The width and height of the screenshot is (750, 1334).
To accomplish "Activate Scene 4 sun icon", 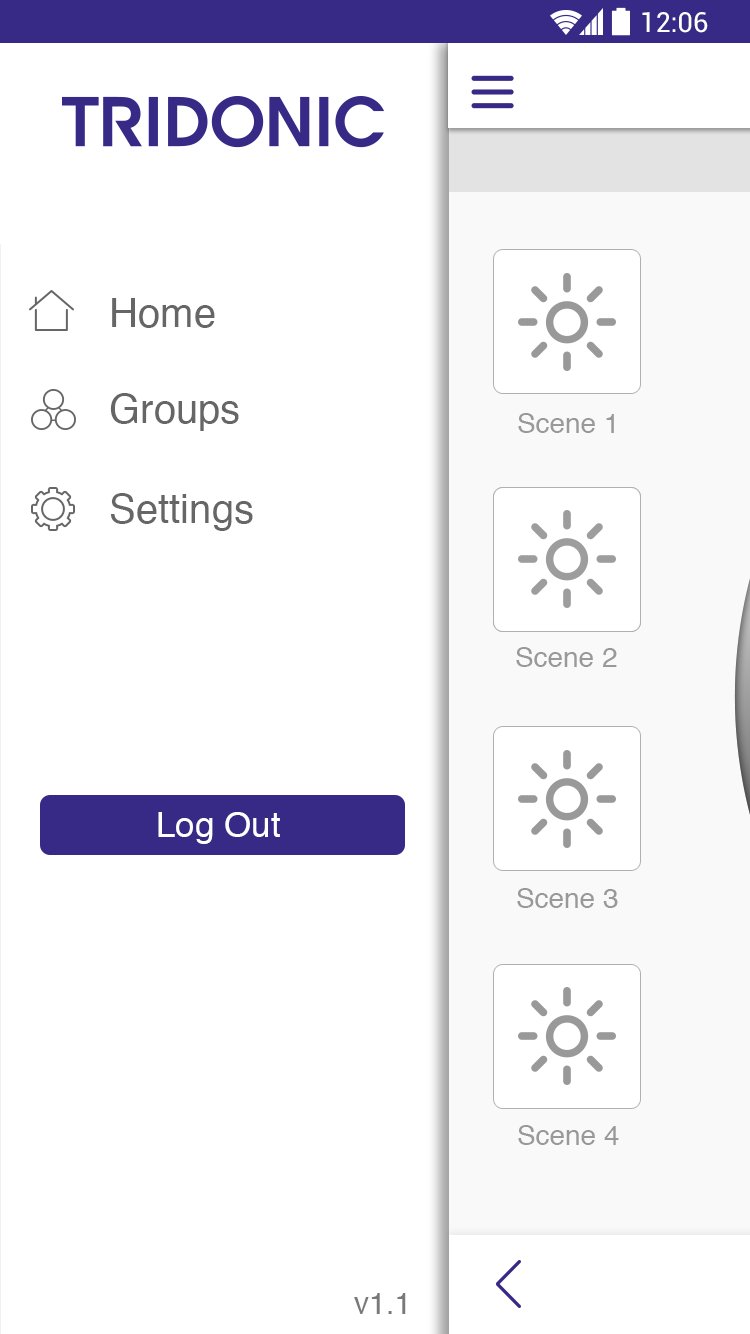I will point(567,1036).
